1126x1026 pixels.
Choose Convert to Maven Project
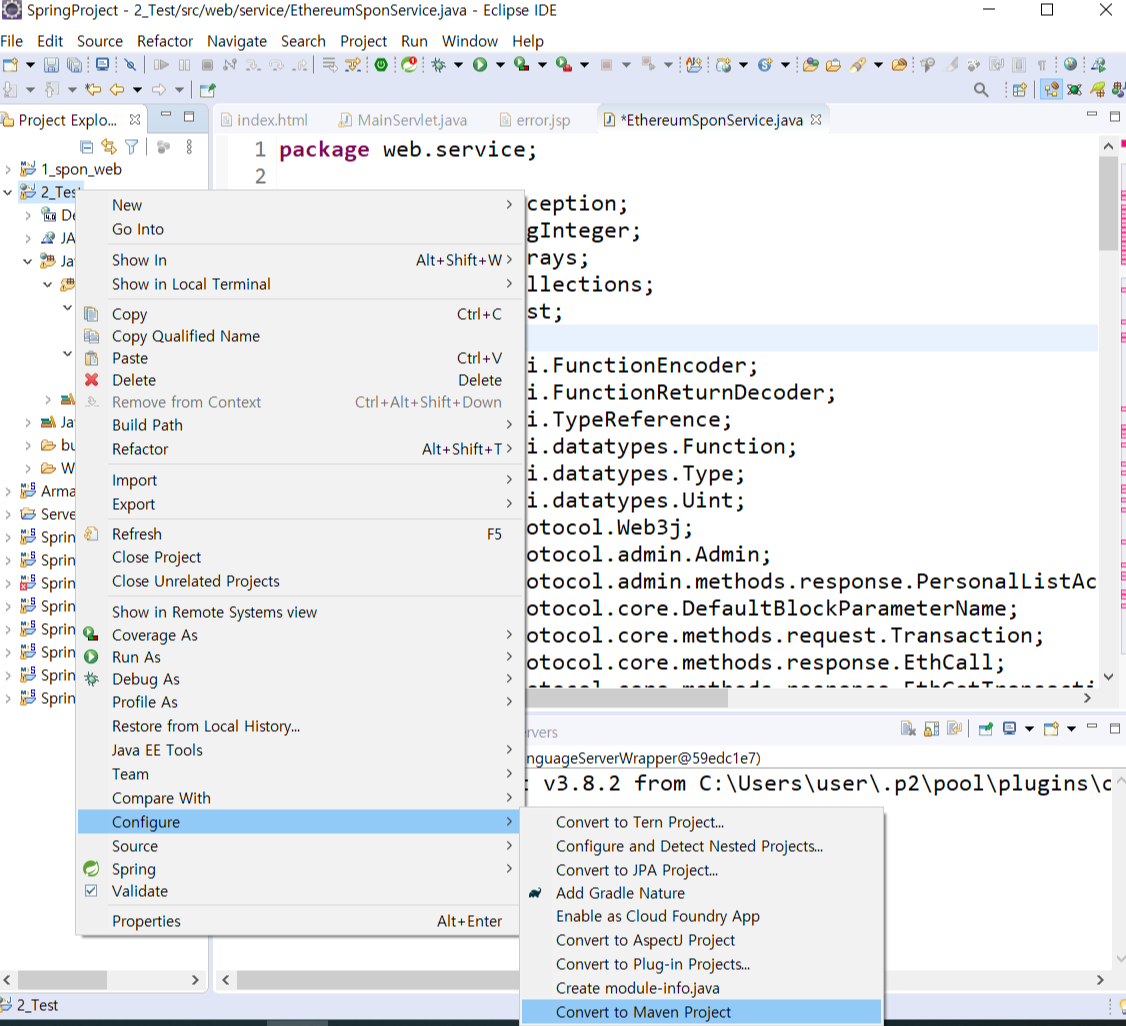[x=701, y=1012]
